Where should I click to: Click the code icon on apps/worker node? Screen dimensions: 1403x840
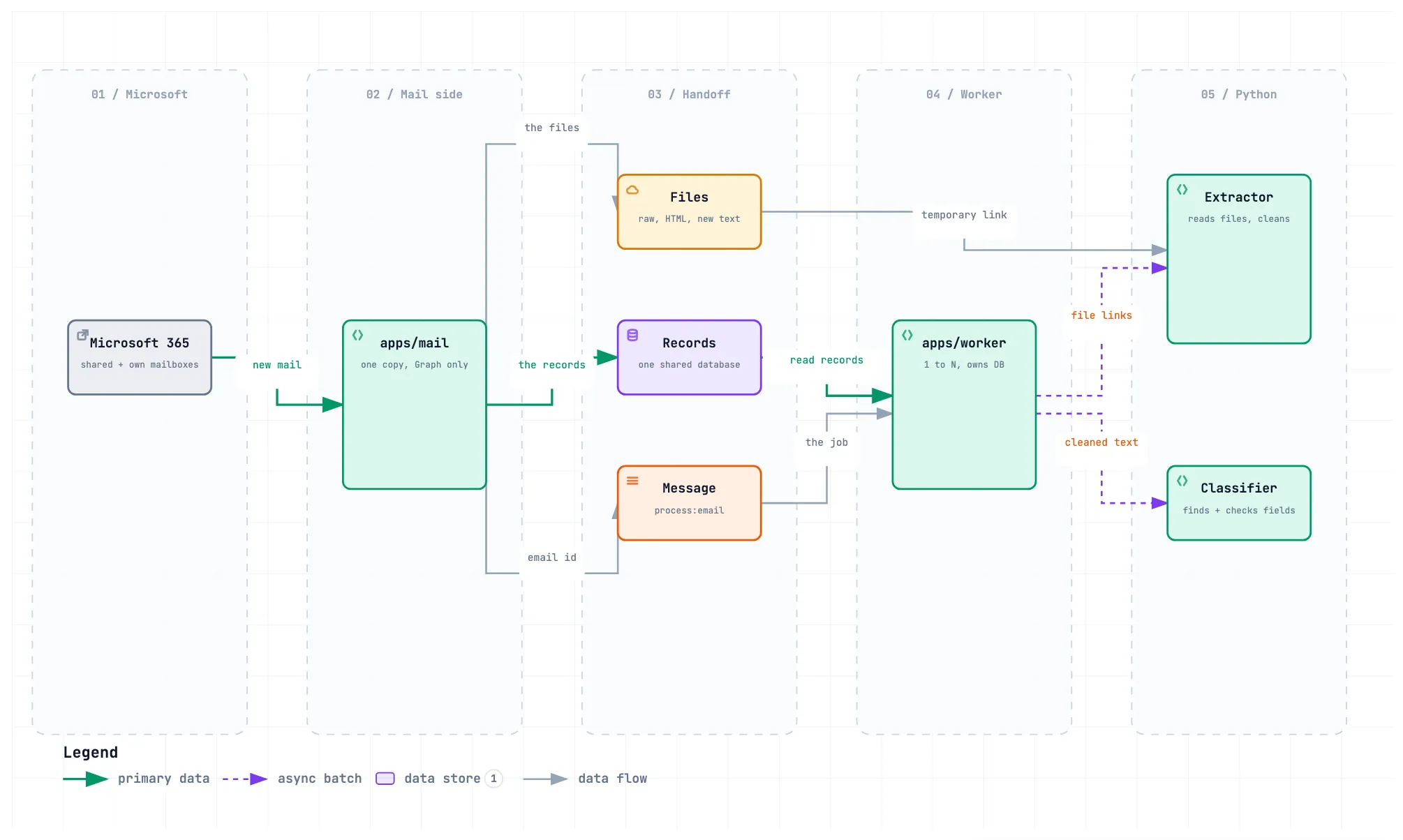(x=907, y=335)
